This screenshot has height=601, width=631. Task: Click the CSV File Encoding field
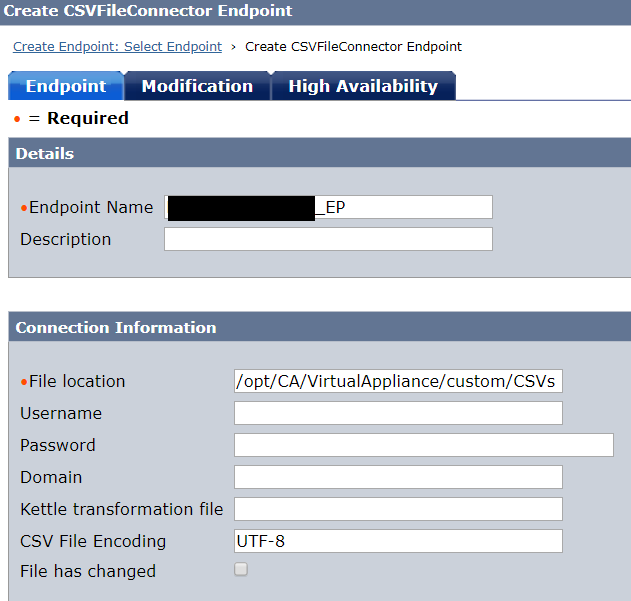tap(398, 541)
